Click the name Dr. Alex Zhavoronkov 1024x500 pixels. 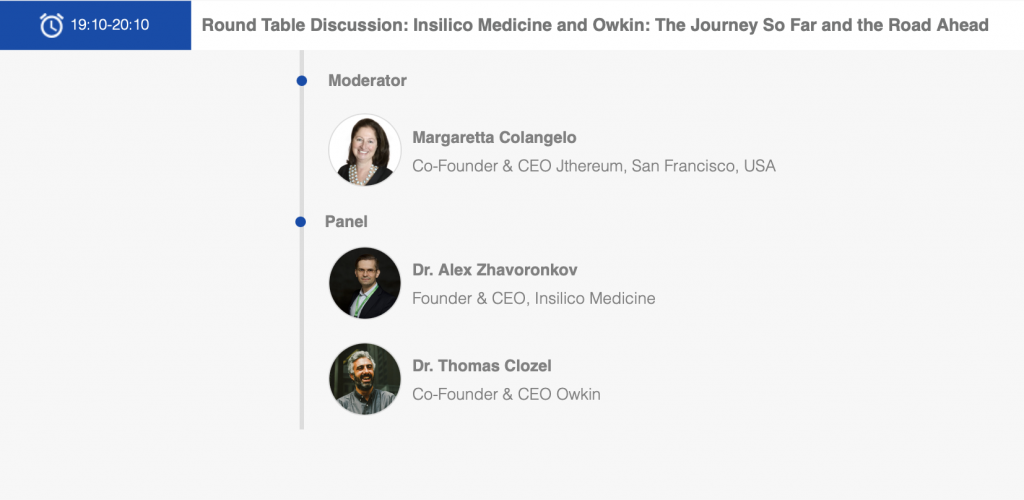pyautogui.click(x=495, y=270)
